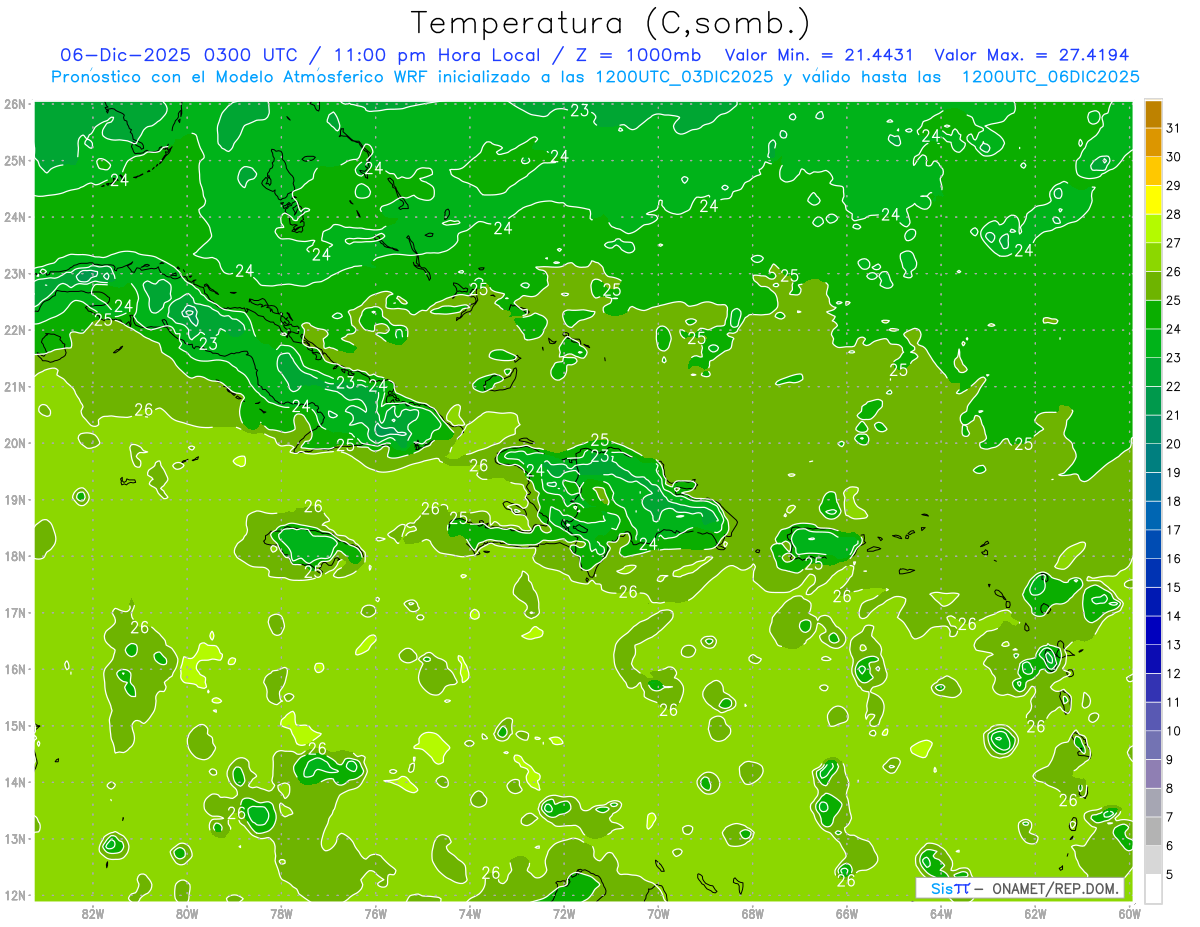
Task: Click the '20N' latitude axis label
Action: click(x=15, y=443)
